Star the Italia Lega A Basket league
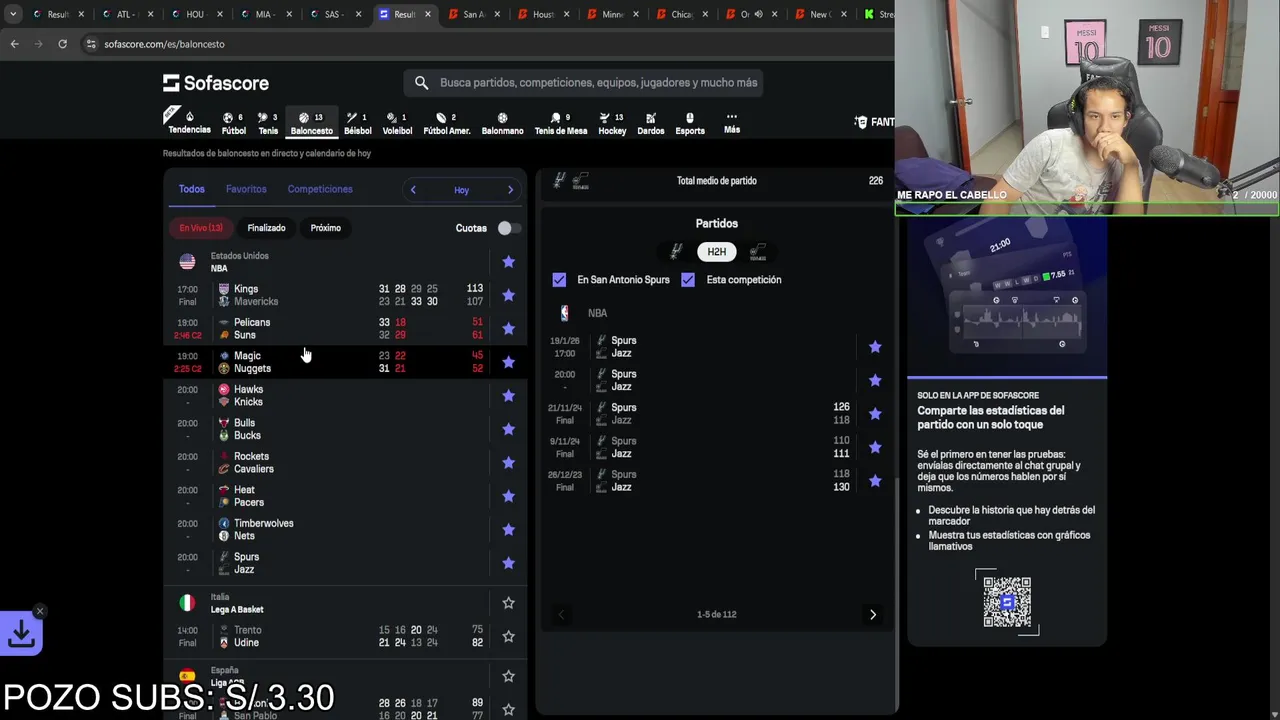Screen dimensions: 1280x720 [x=508, y=603]
